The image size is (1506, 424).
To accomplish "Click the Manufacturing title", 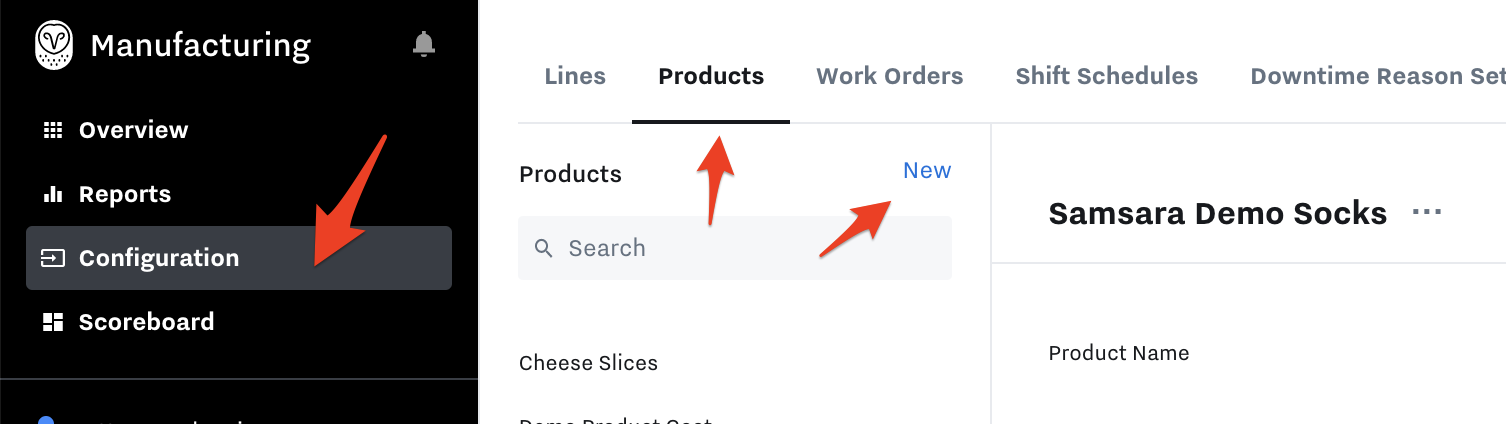I will pyautogui.click(x=201, y=46).
